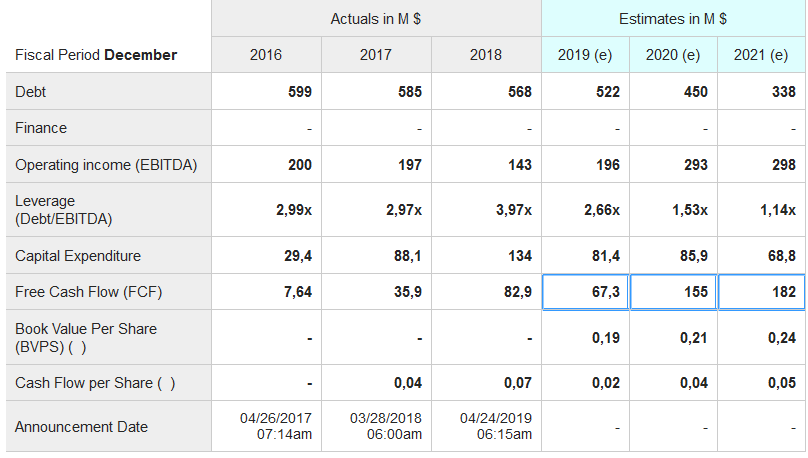
Task: Click the Operating income (EBITDA) row label
Action: (x=106, y=165)
